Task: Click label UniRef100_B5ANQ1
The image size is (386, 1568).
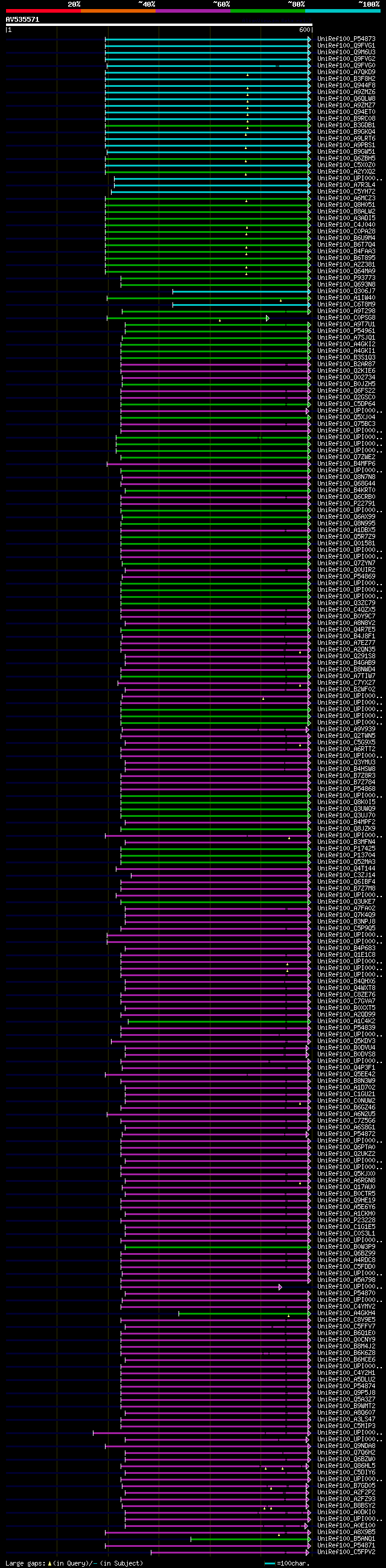Action: pos(346,1539)
